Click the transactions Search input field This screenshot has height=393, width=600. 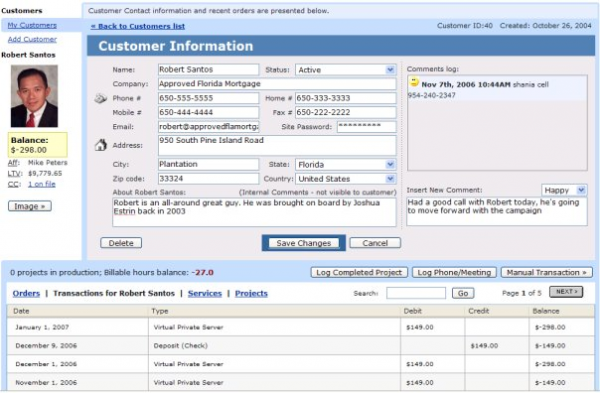416,293
